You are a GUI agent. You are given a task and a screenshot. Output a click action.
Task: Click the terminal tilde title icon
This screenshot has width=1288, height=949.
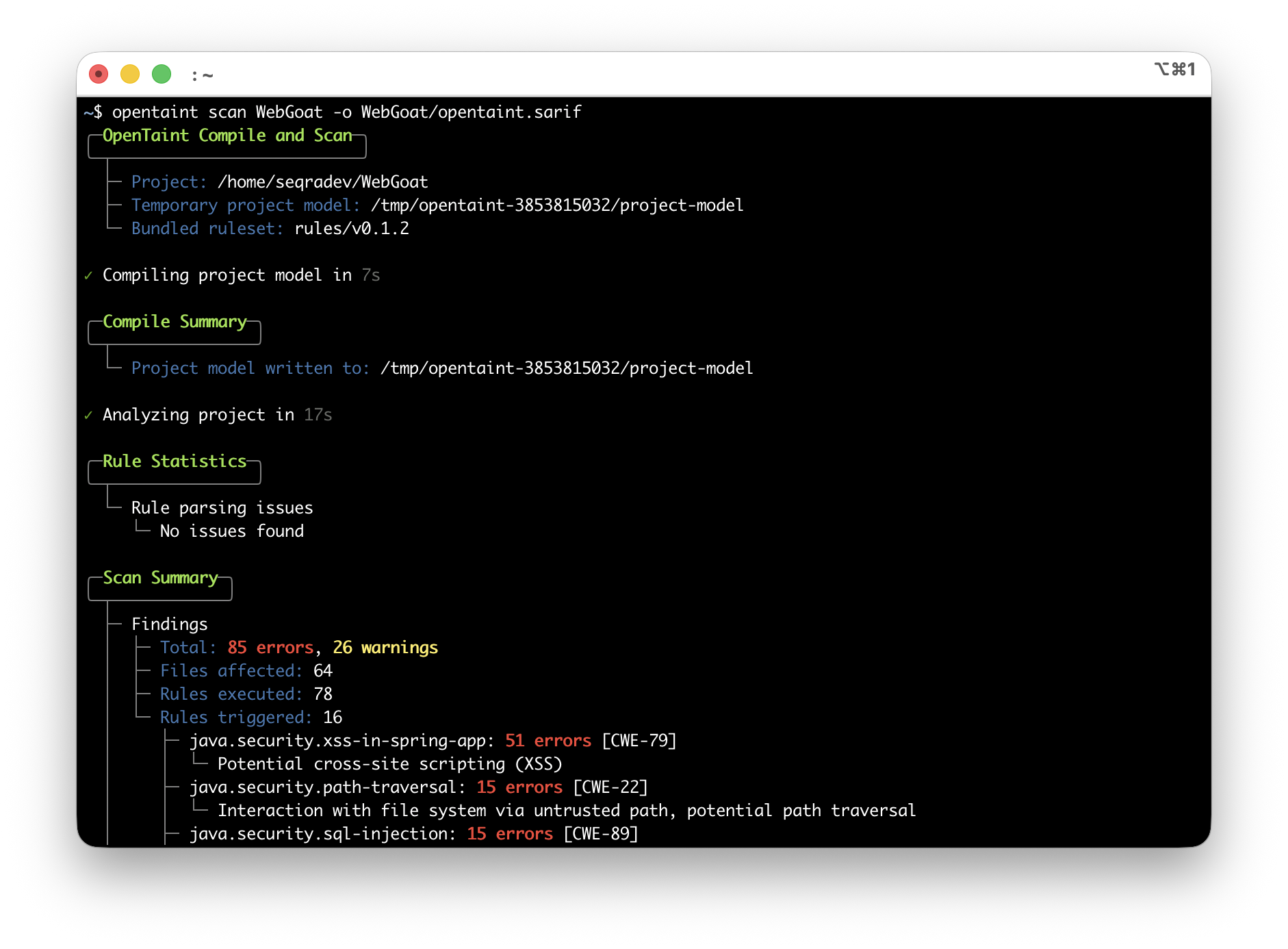[x=203, y=75]
